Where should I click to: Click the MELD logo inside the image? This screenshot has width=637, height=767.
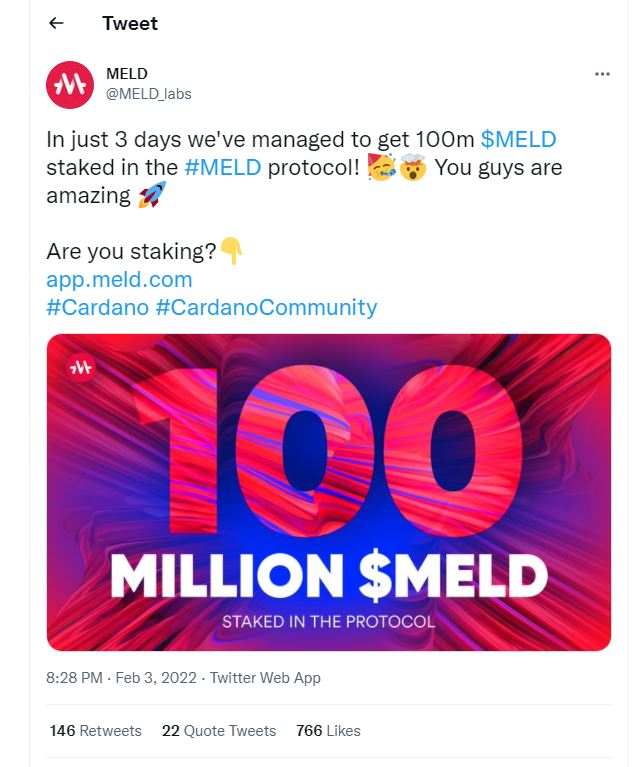(x=81, y=367)
